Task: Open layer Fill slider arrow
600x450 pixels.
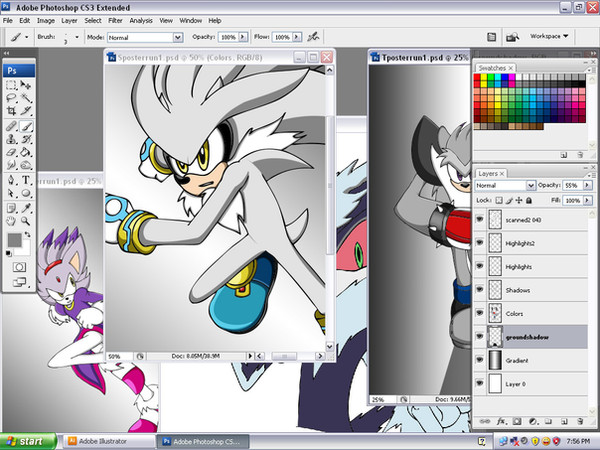Action: 587,200
